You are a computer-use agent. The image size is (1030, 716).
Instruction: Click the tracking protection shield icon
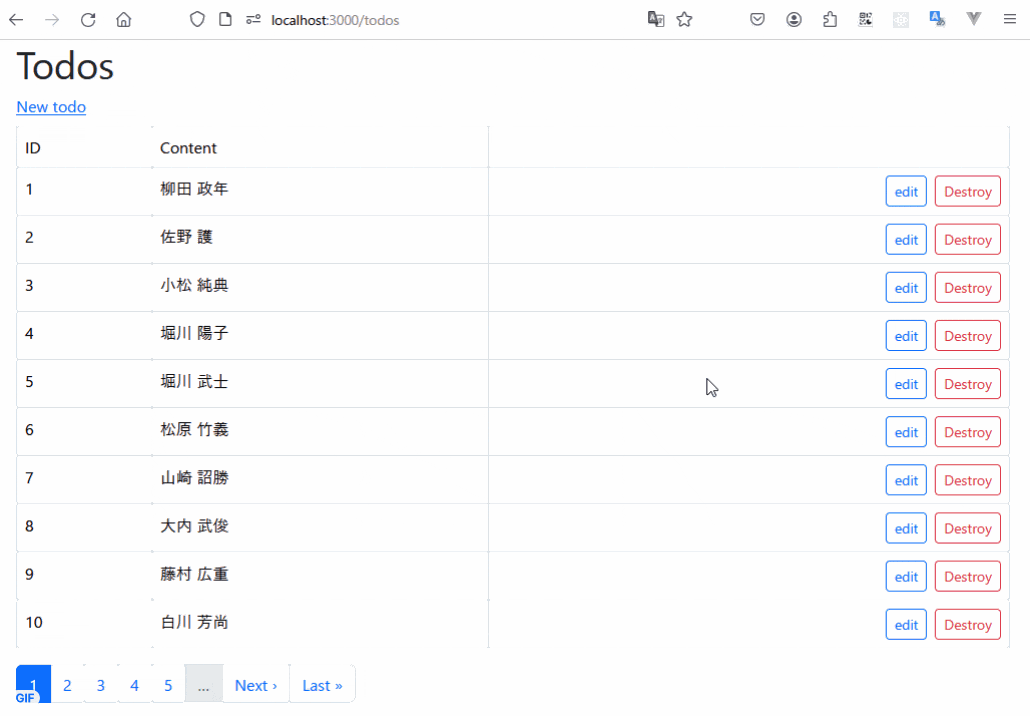click(196, 19)
